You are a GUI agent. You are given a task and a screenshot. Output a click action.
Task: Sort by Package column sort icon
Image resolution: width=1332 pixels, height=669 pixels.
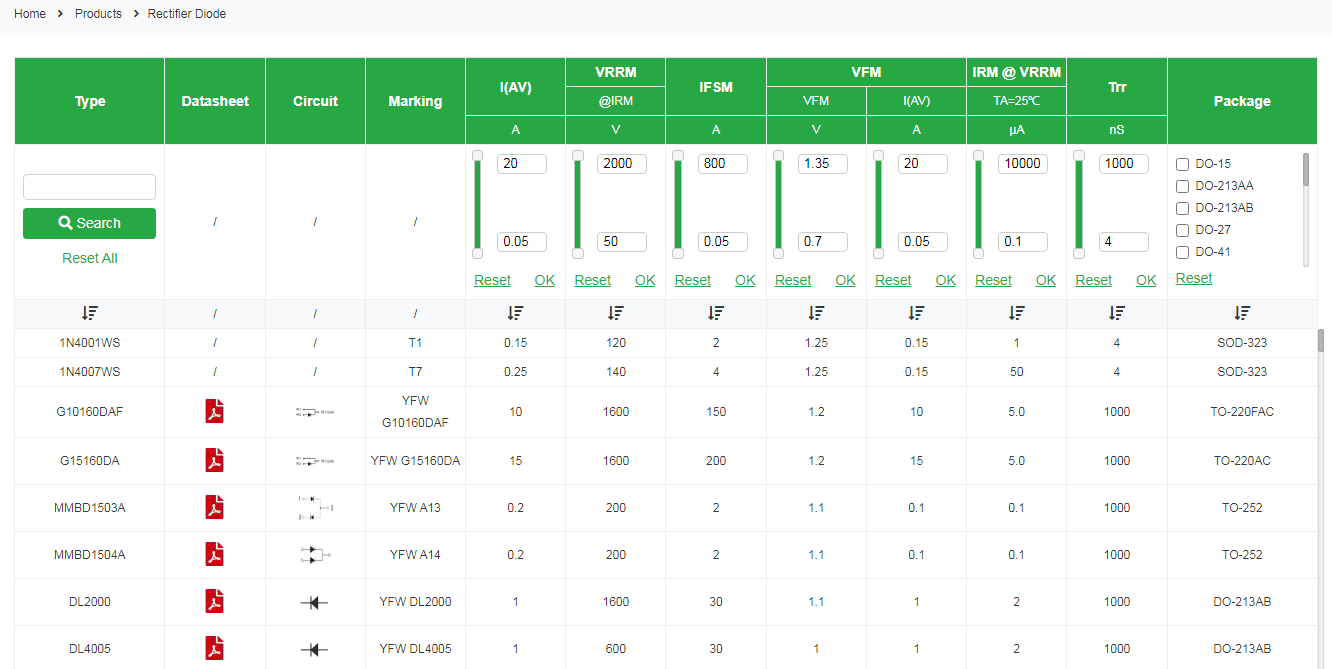1242,313
